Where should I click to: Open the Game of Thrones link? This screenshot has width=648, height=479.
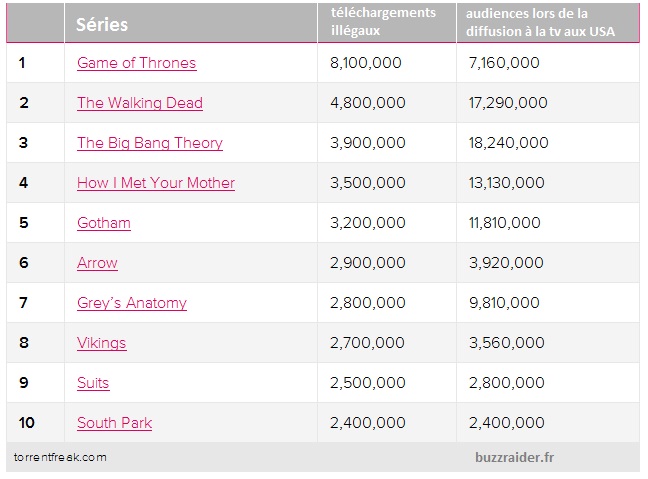136,63
